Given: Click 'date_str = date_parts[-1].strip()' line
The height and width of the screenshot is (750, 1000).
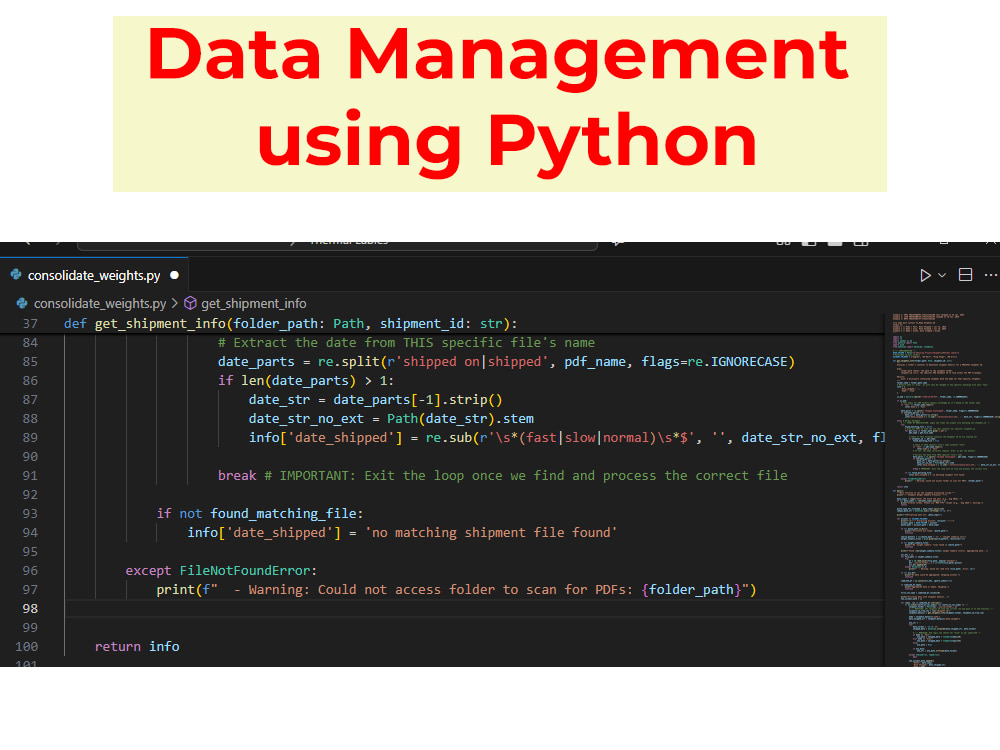Looking at the screenshot, I should click(376, 400).
